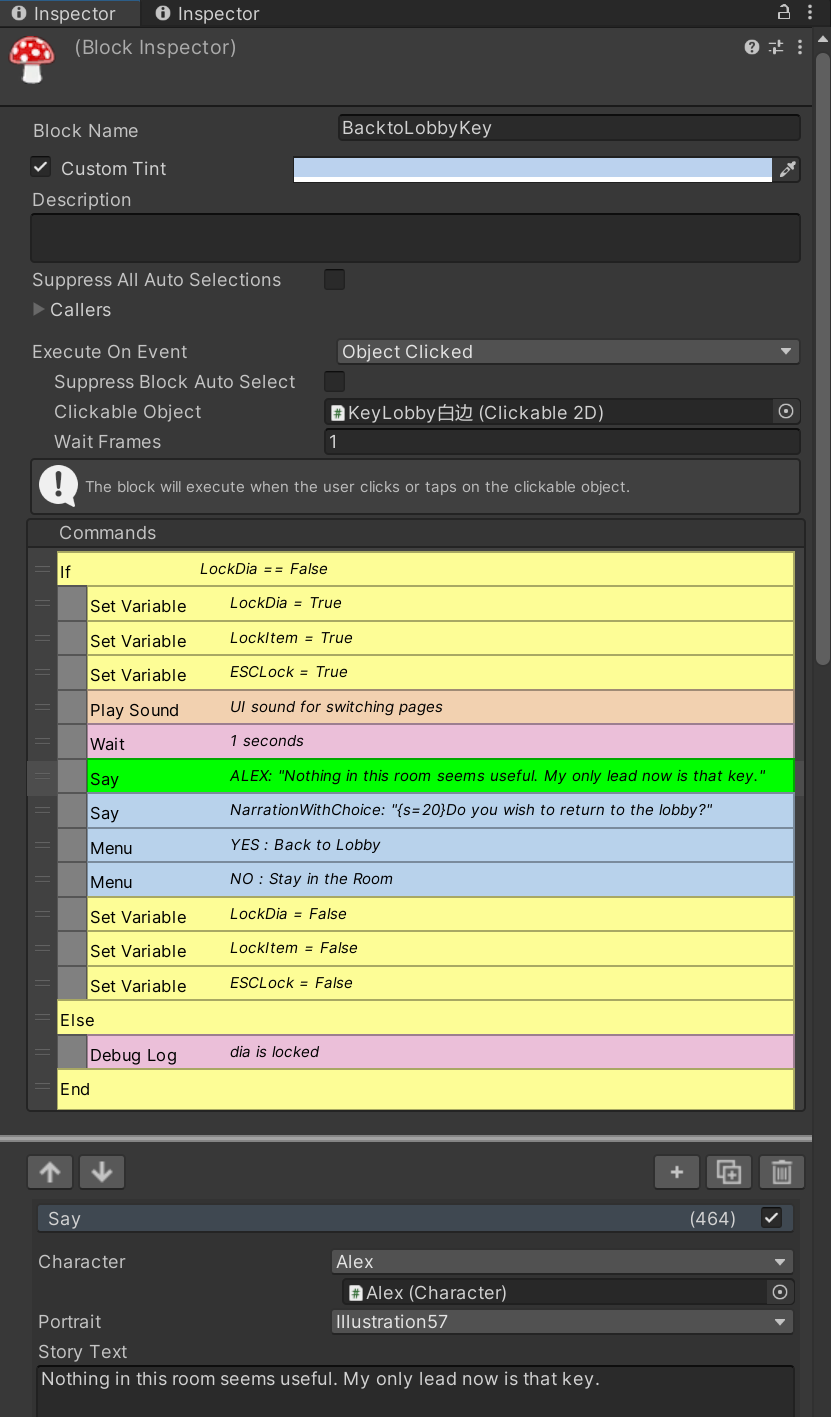Focus the Block Name field
This screenshot has height=1417, width=831.
point(569,128)
